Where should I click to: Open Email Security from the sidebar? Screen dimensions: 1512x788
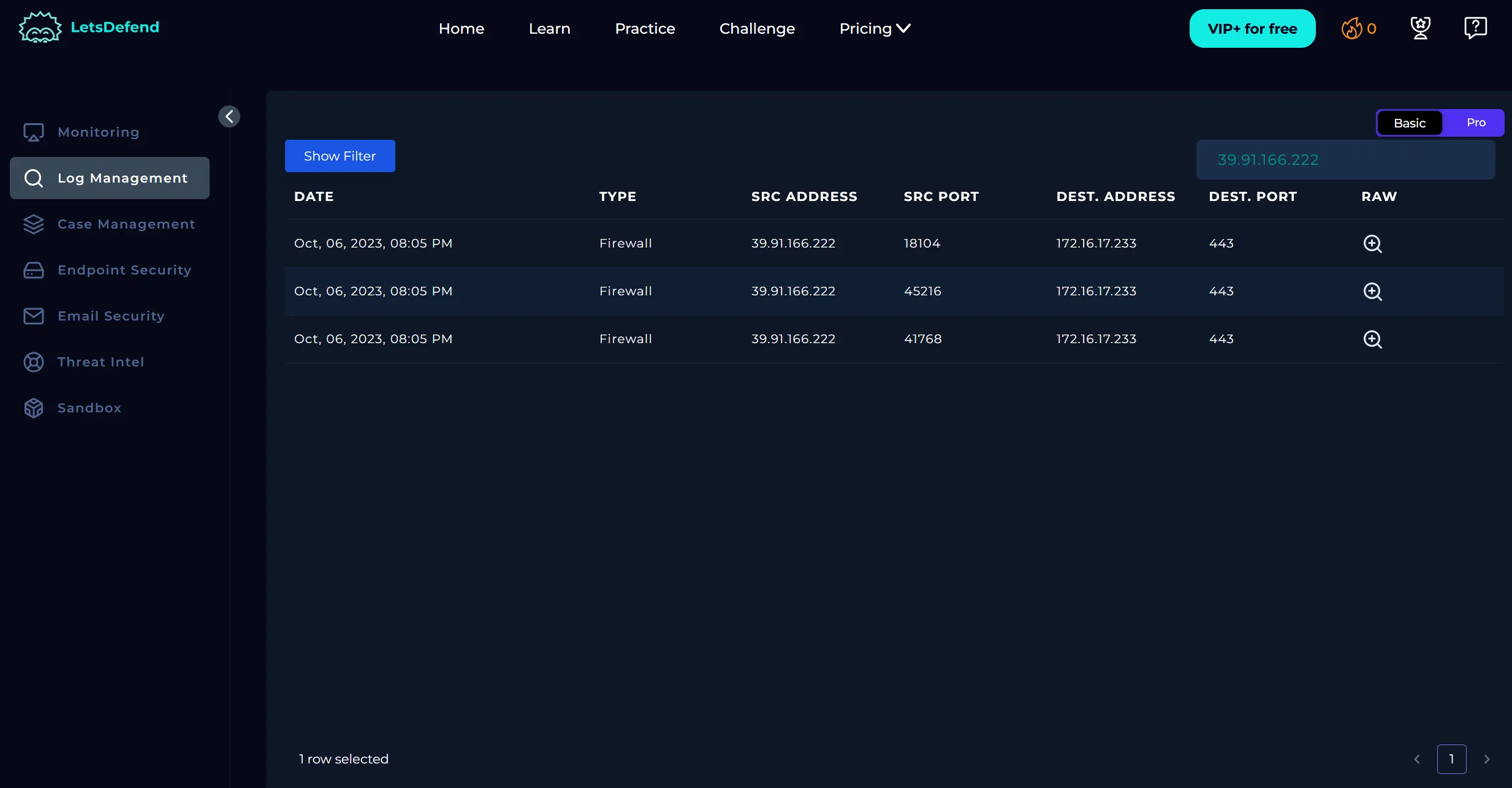pos(110,316)
